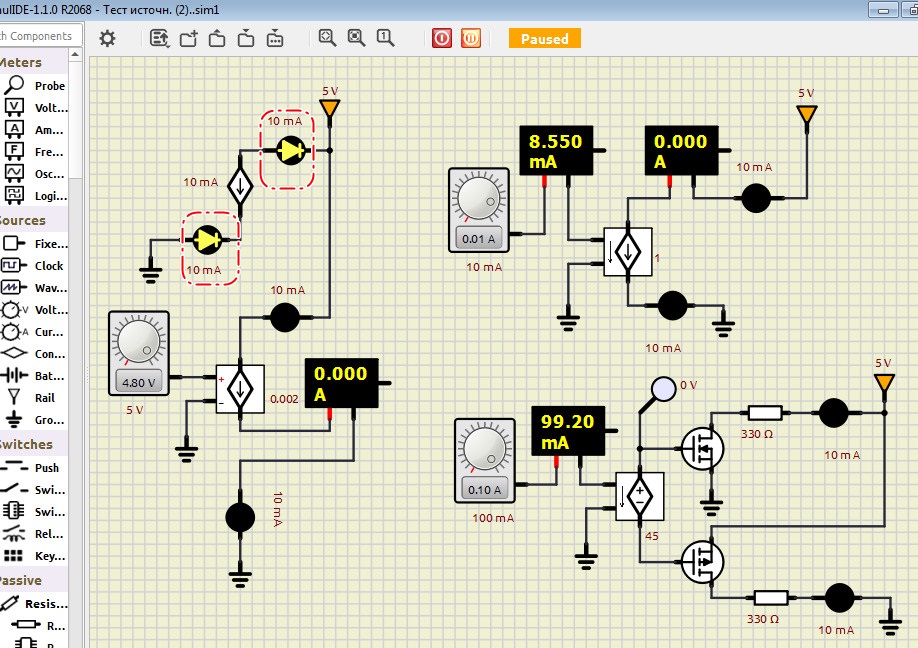Click the new circuit icon
The width and height of the screenshot is (918, 648).
pos(189,38)
